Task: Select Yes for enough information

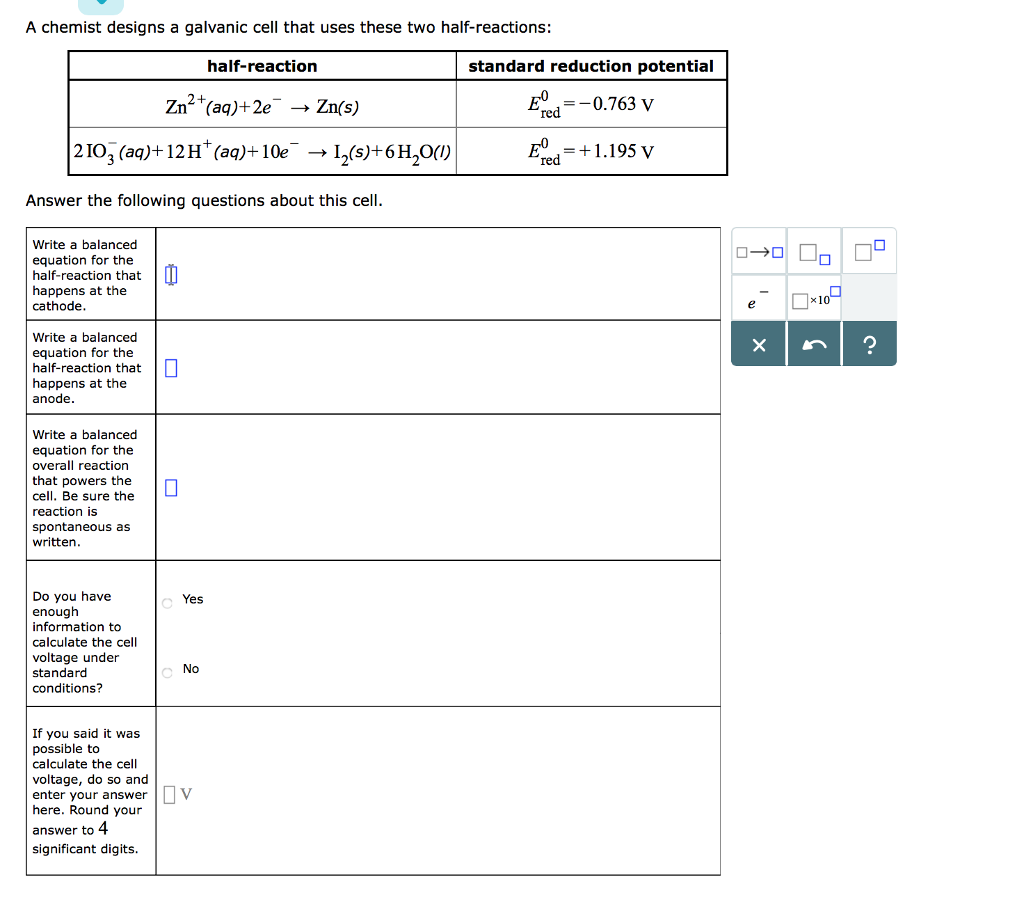Action: click(x=167, y=603)
